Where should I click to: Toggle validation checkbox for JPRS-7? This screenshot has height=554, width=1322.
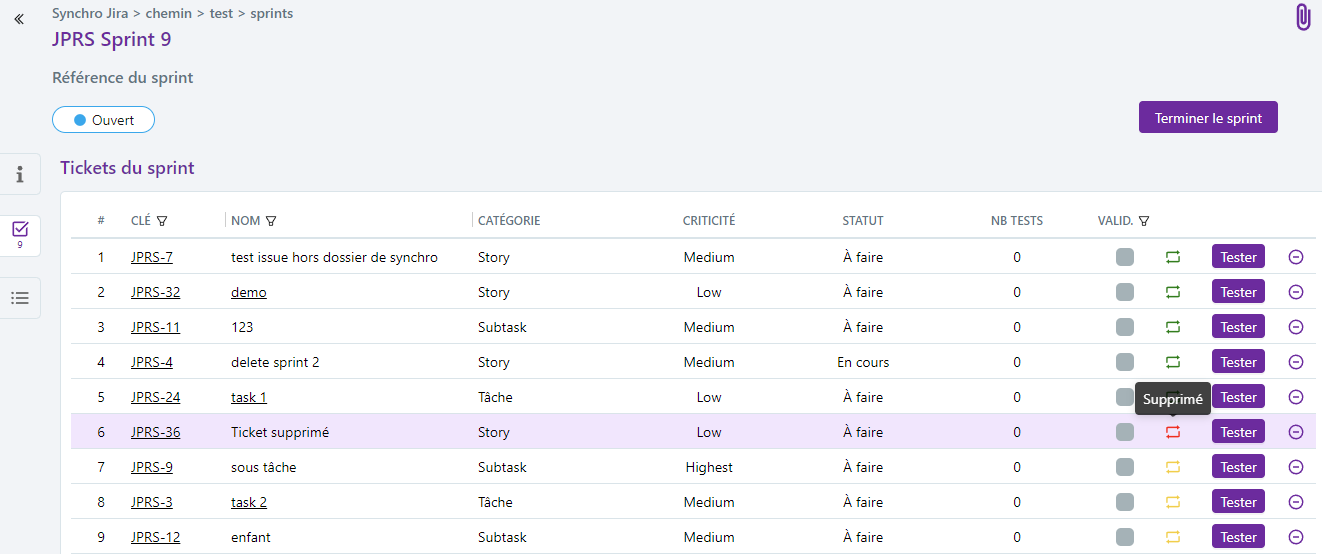pyautogui.click(x=1125, y=257)
